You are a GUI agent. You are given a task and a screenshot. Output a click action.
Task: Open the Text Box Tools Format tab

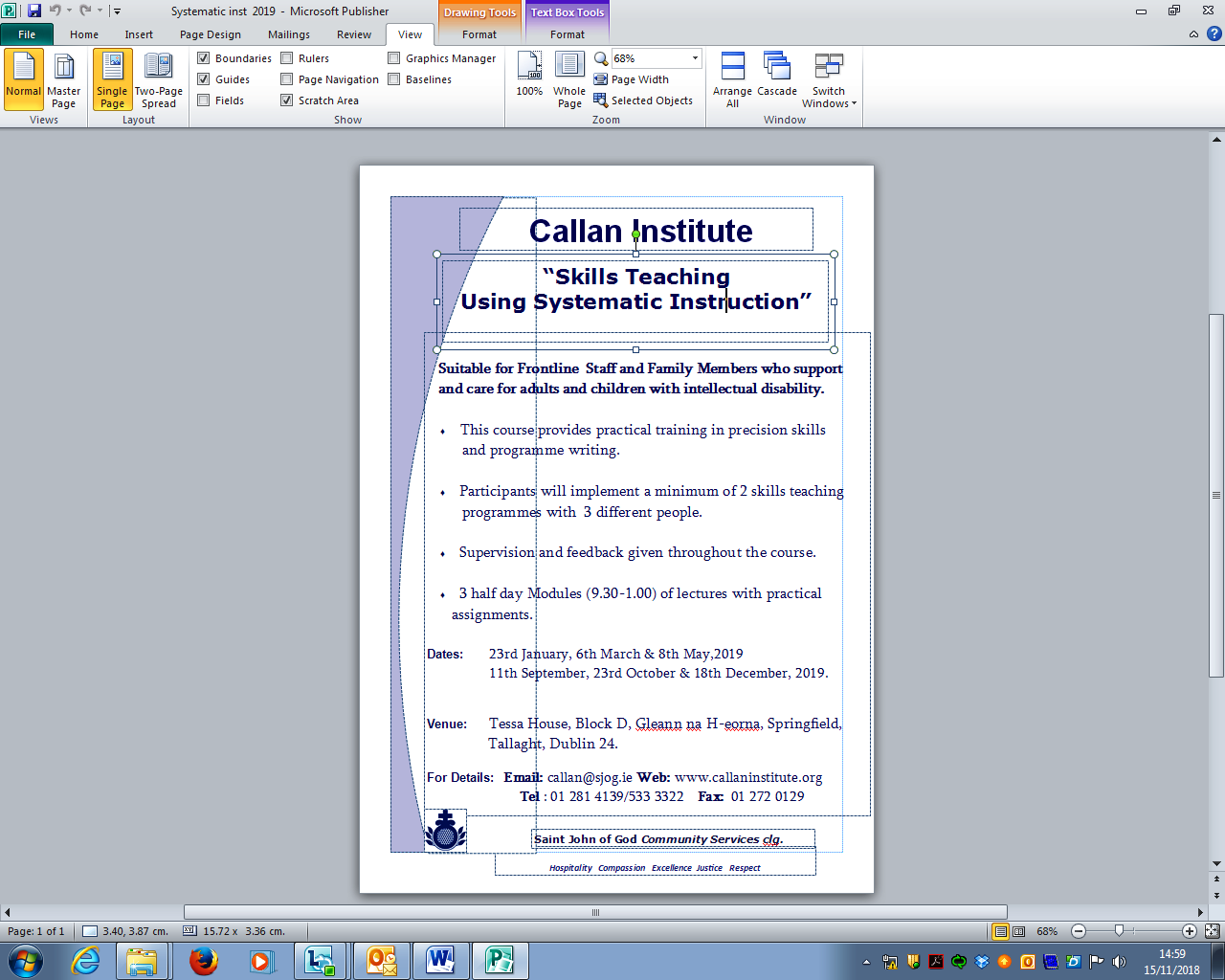[568, 34]
